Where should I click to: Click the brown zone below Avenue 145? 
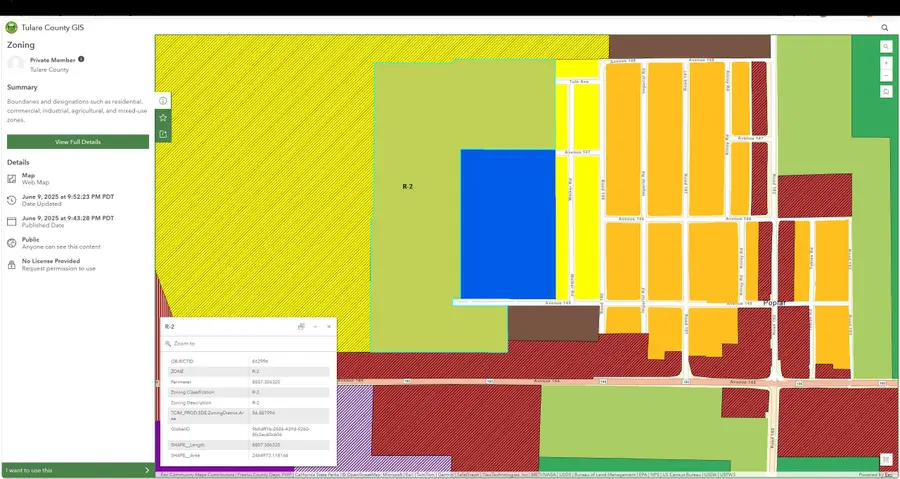pyautogui.click(x=552, y=322)
